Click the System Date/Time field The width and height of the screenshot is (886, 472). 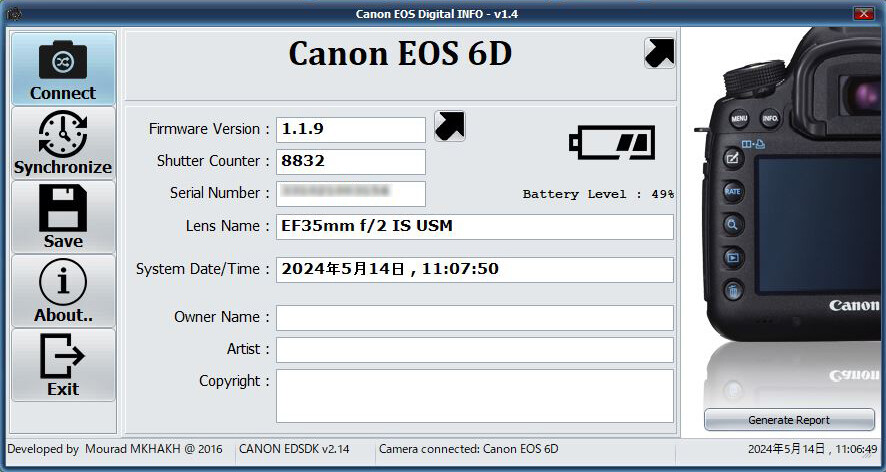point(475,270)
